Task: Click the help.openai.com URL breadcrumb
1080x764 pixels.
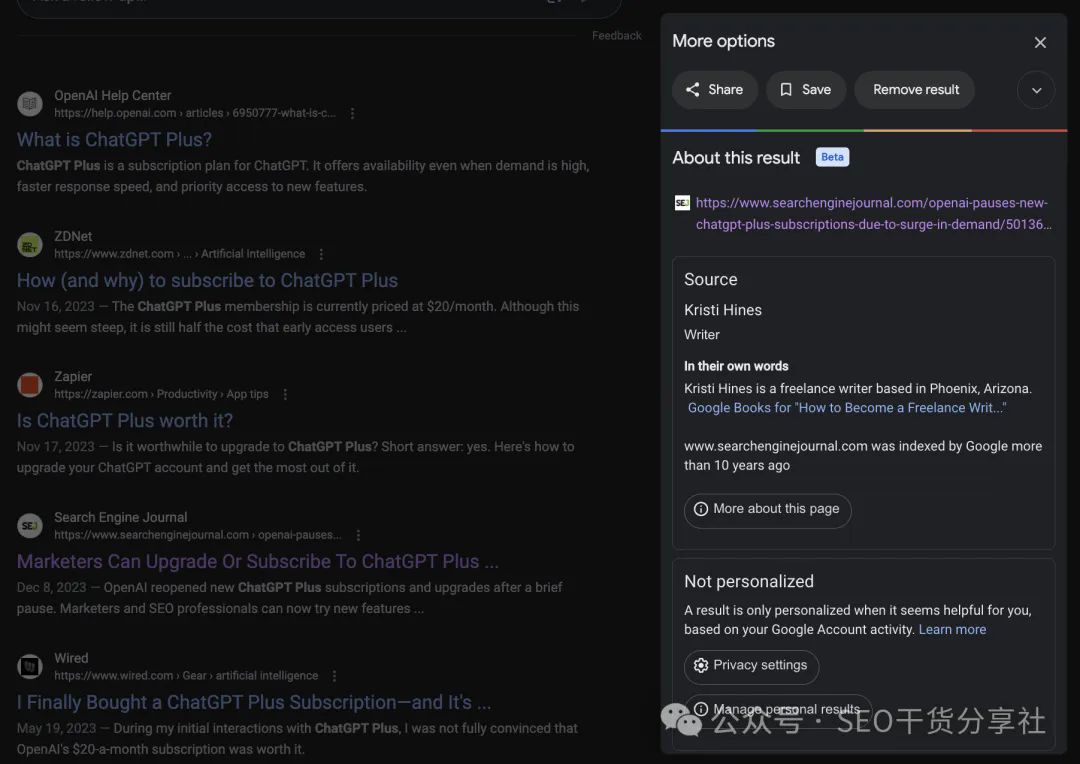Action: (195, 113)
